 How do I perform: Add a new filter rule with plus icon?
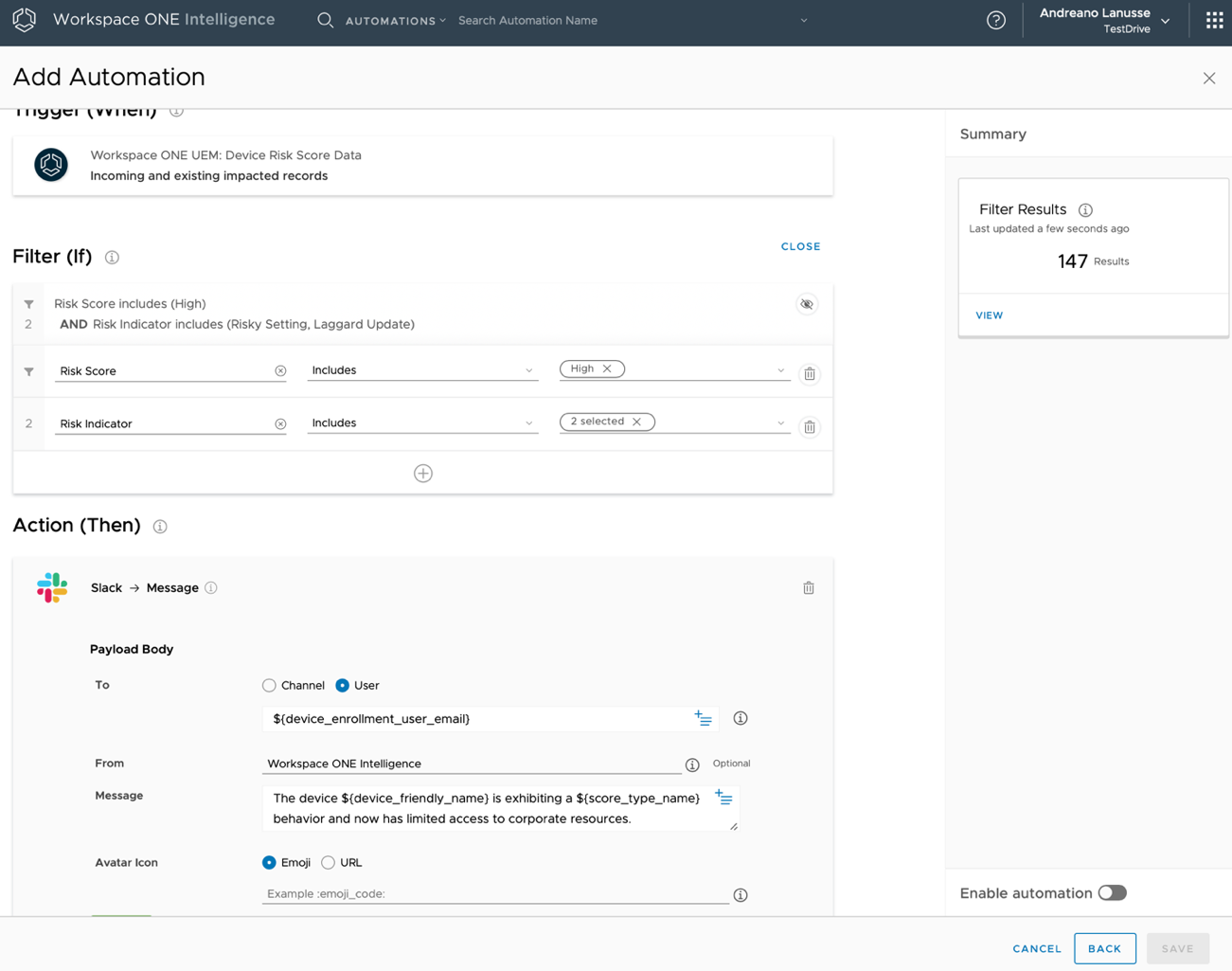(x=422, y=474)
